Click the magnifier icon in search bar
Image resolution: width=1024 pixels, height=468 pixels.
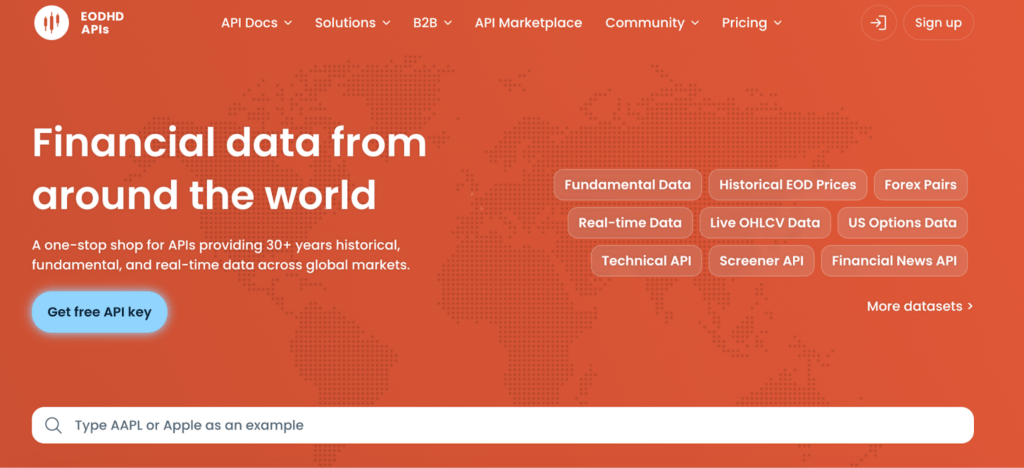[x=54, y=426]
